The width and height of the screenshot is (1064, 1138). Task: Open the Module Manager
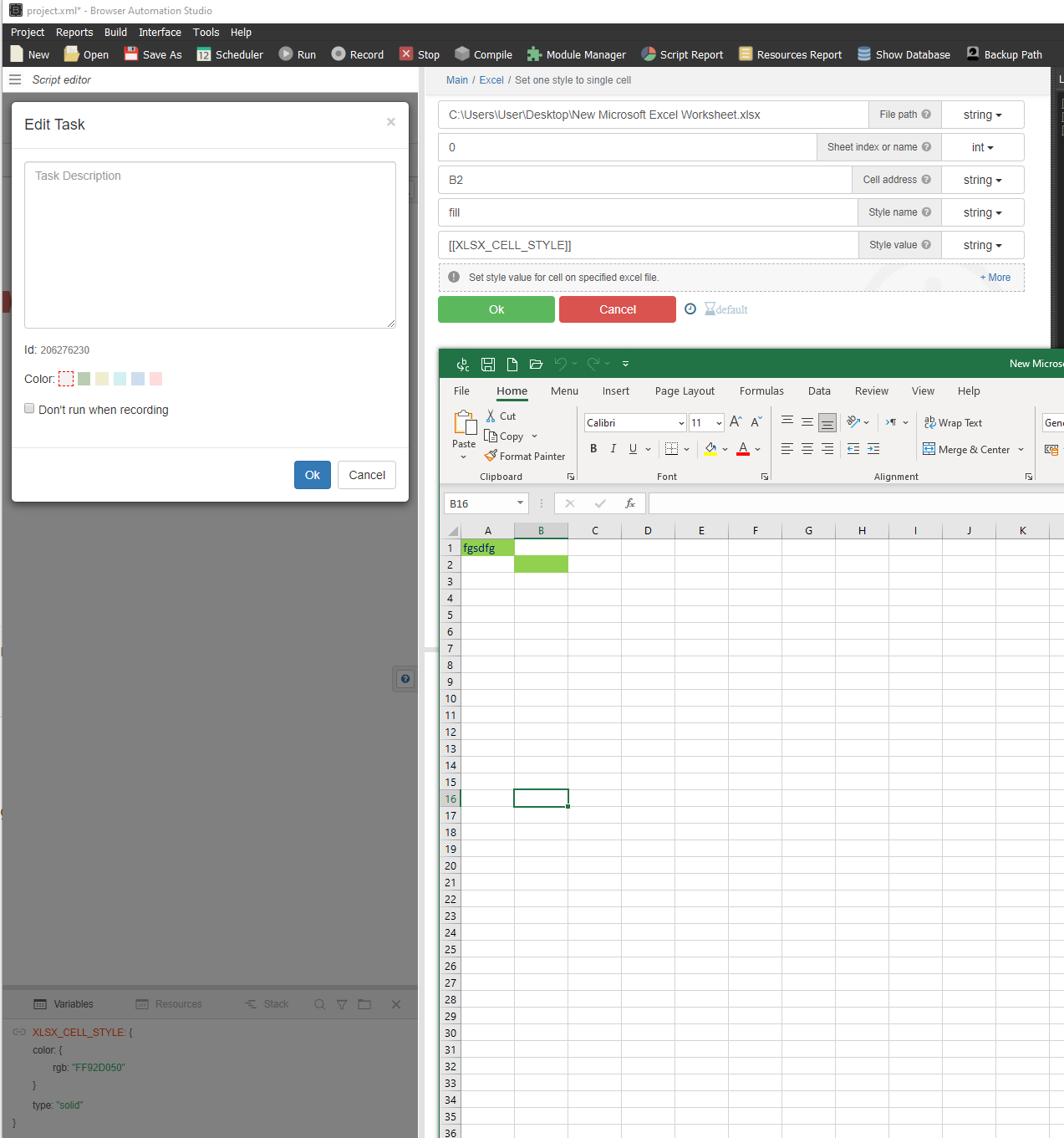pos(534,54)
